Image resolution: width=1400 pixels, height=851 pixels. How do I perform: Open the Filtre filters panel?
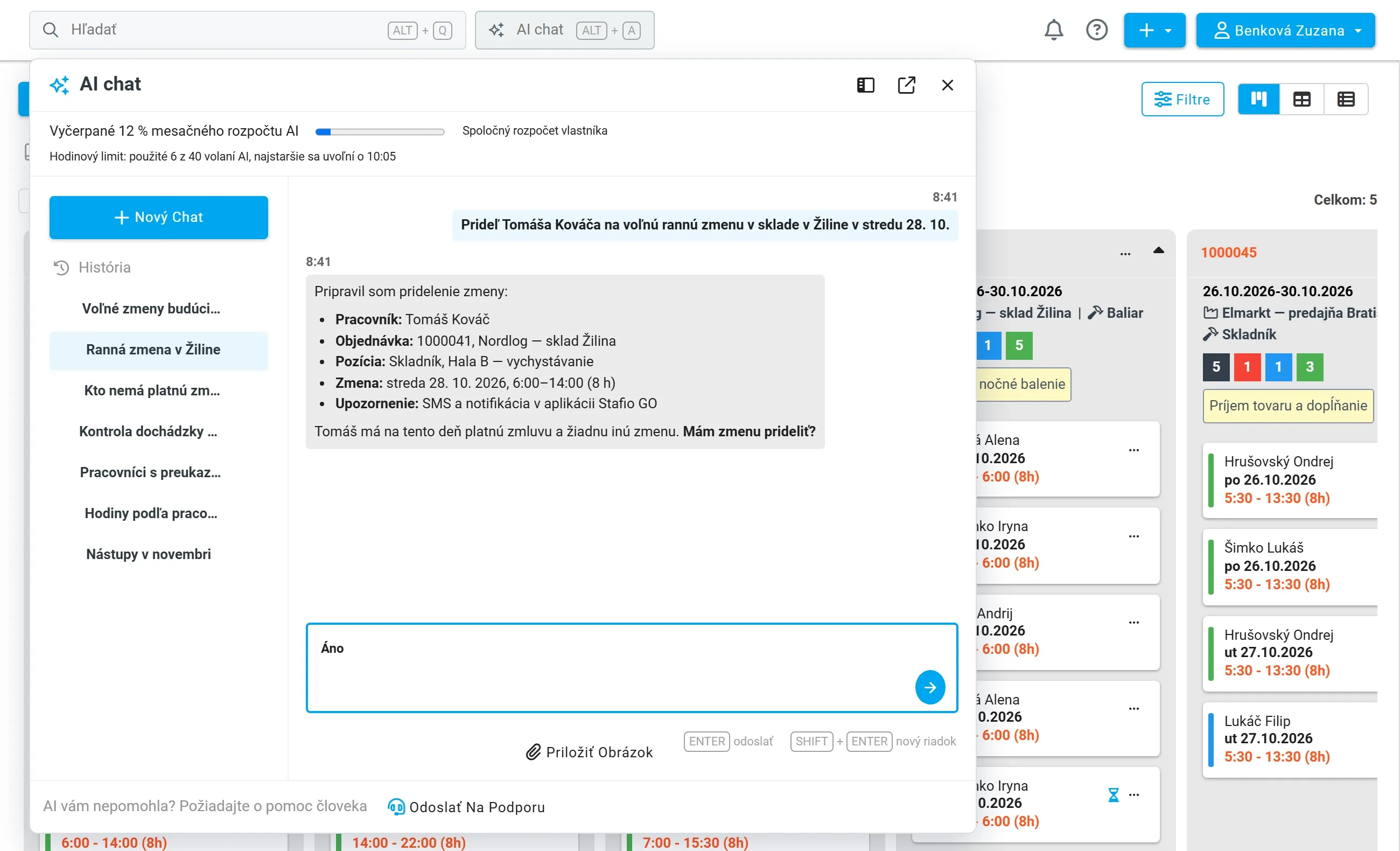click(x=1182, y=100)
